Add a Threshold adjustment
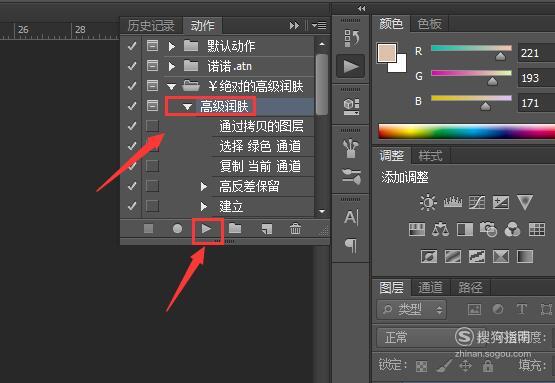Screen dimensions: 555x383 point(477,256)
